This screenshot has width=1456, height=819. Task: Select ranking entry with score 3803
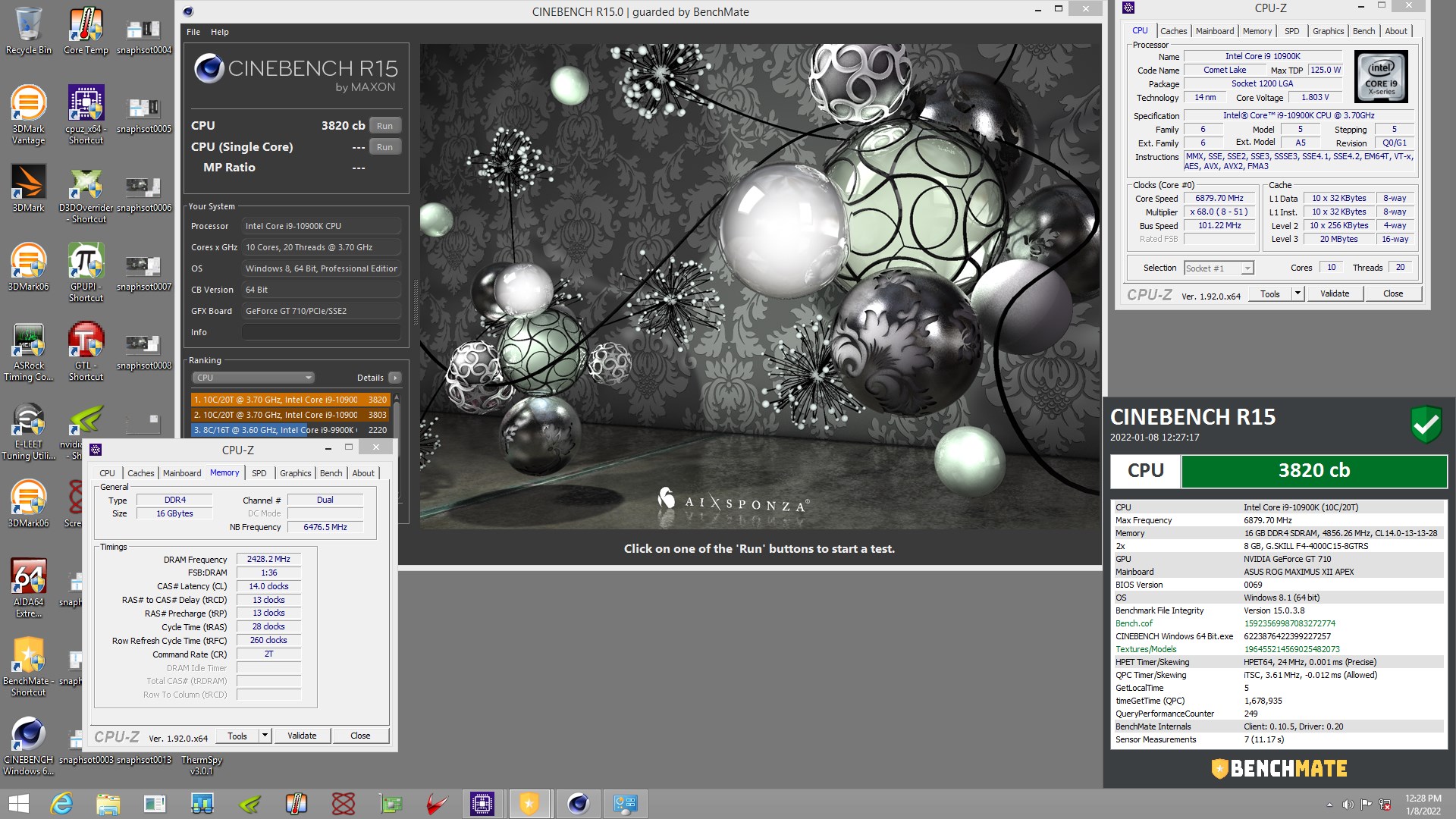pyautogui.click(x=290, y=415)
